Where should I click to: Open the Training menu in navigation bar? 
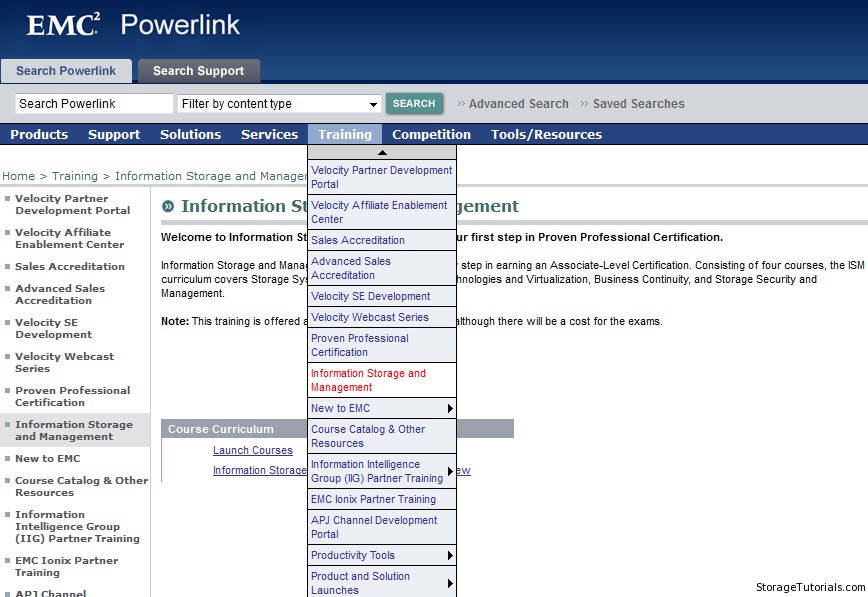click(345, 134)
